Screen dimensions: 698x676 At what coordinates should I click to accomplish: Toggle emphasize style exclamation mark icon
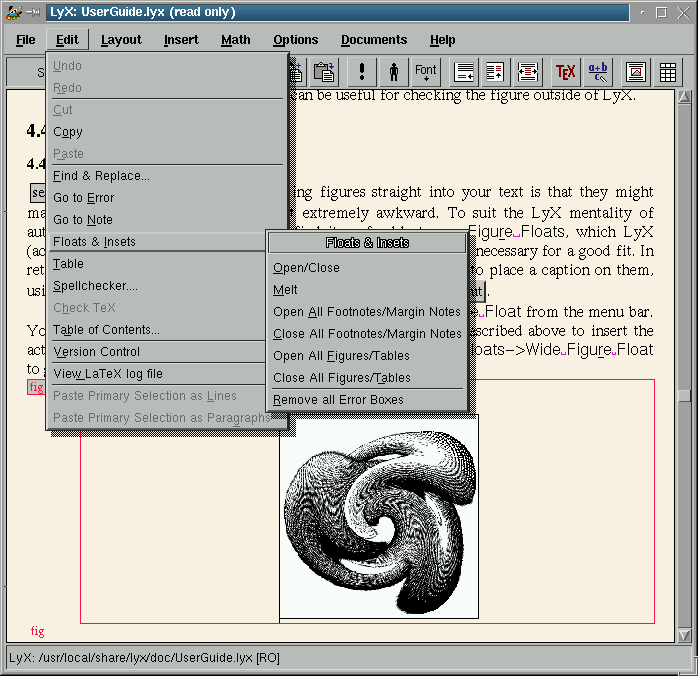(362, 72)
